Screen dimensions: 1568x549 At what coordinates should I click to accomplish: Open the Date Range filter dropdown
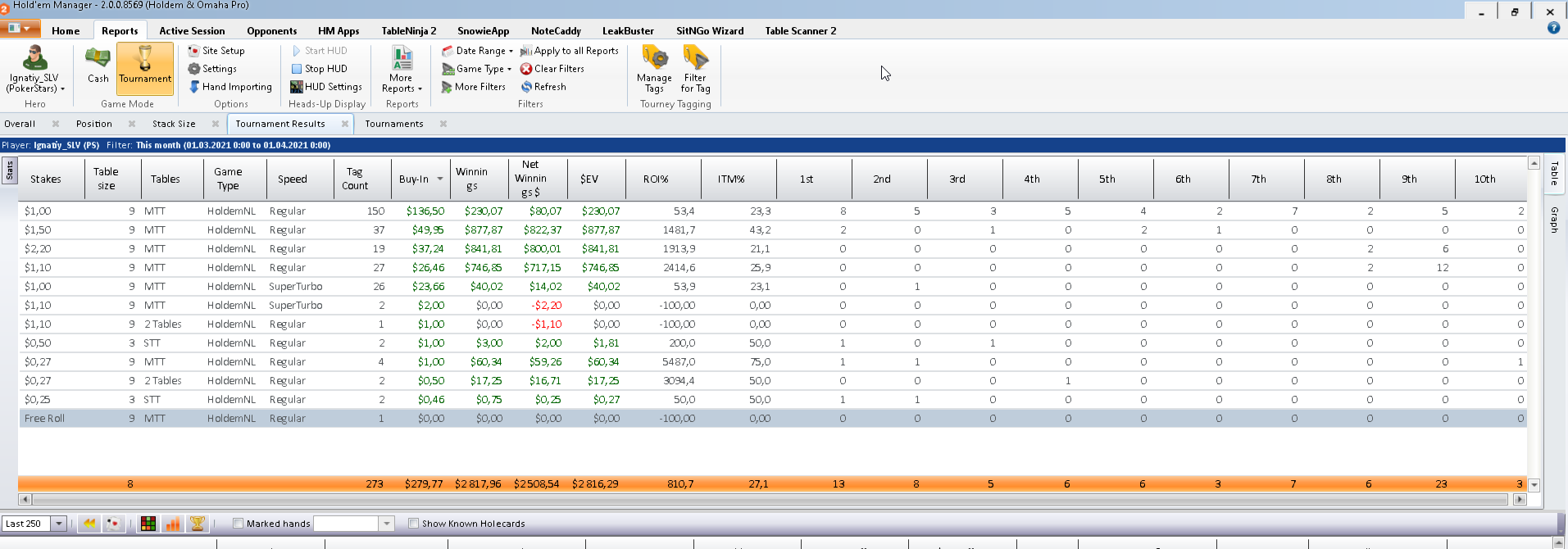pos(477,51)
